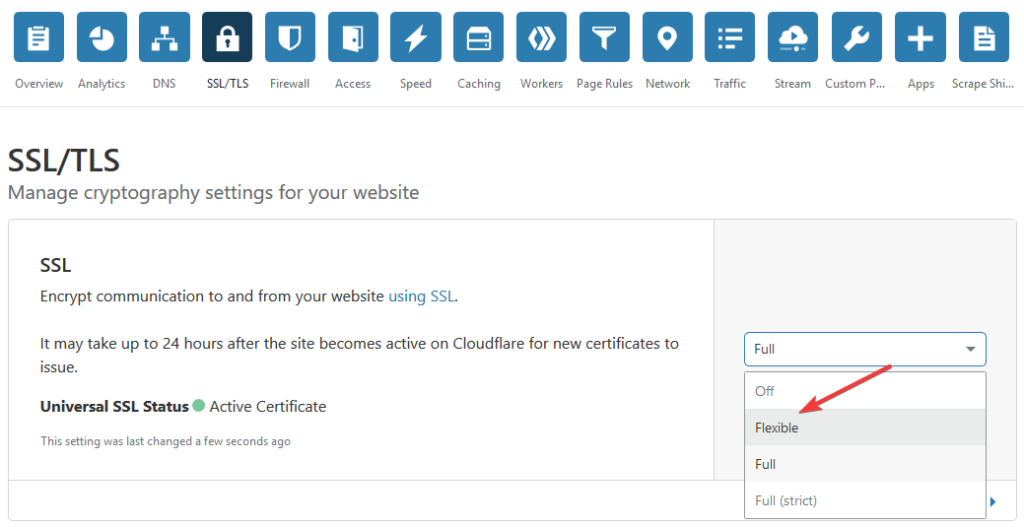Follow the 'using SSL' link
Screen dimensions: 1024x527
coord(422,296)
